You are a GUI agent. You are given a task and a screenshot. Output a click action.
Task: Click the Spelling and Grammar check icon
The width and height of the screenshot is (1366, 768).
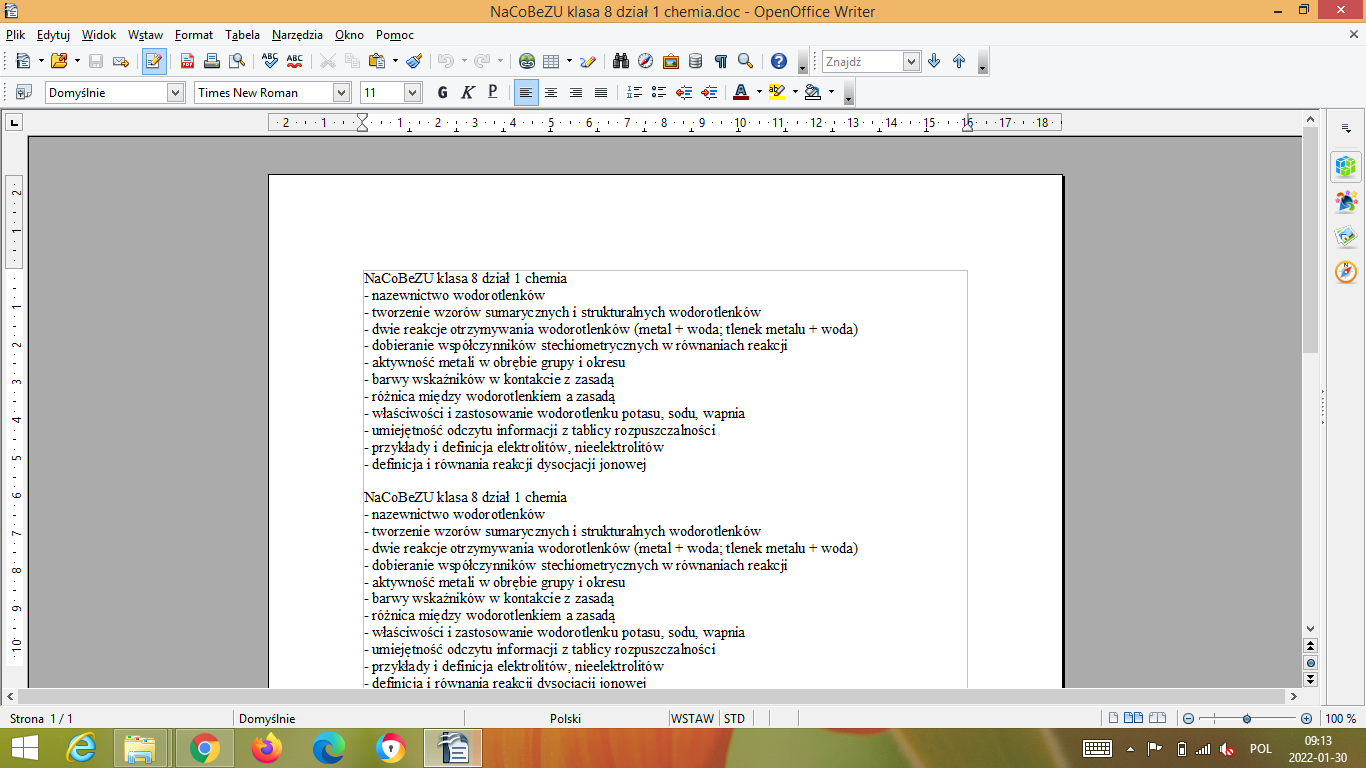pos(269,61)
